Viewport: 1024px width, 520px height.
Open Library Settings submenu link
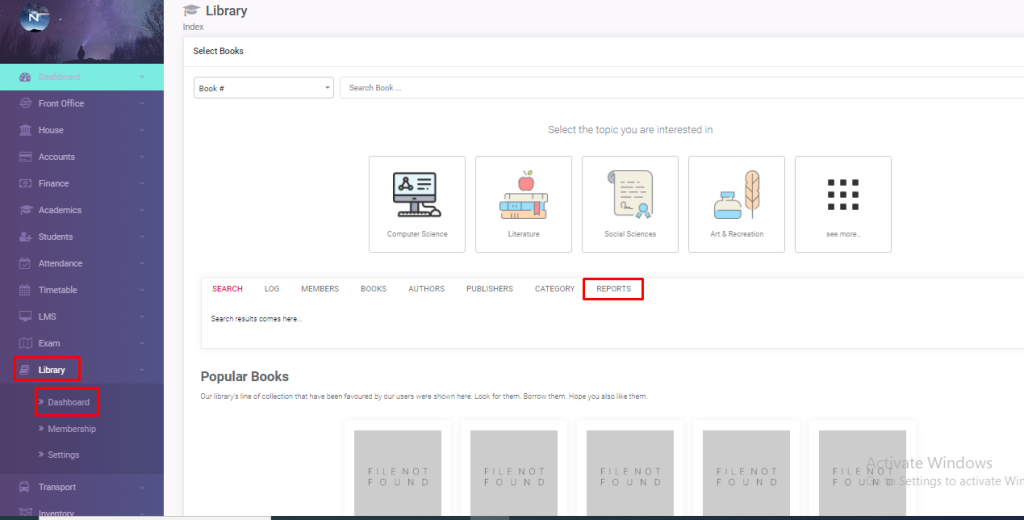click(63, 455)
